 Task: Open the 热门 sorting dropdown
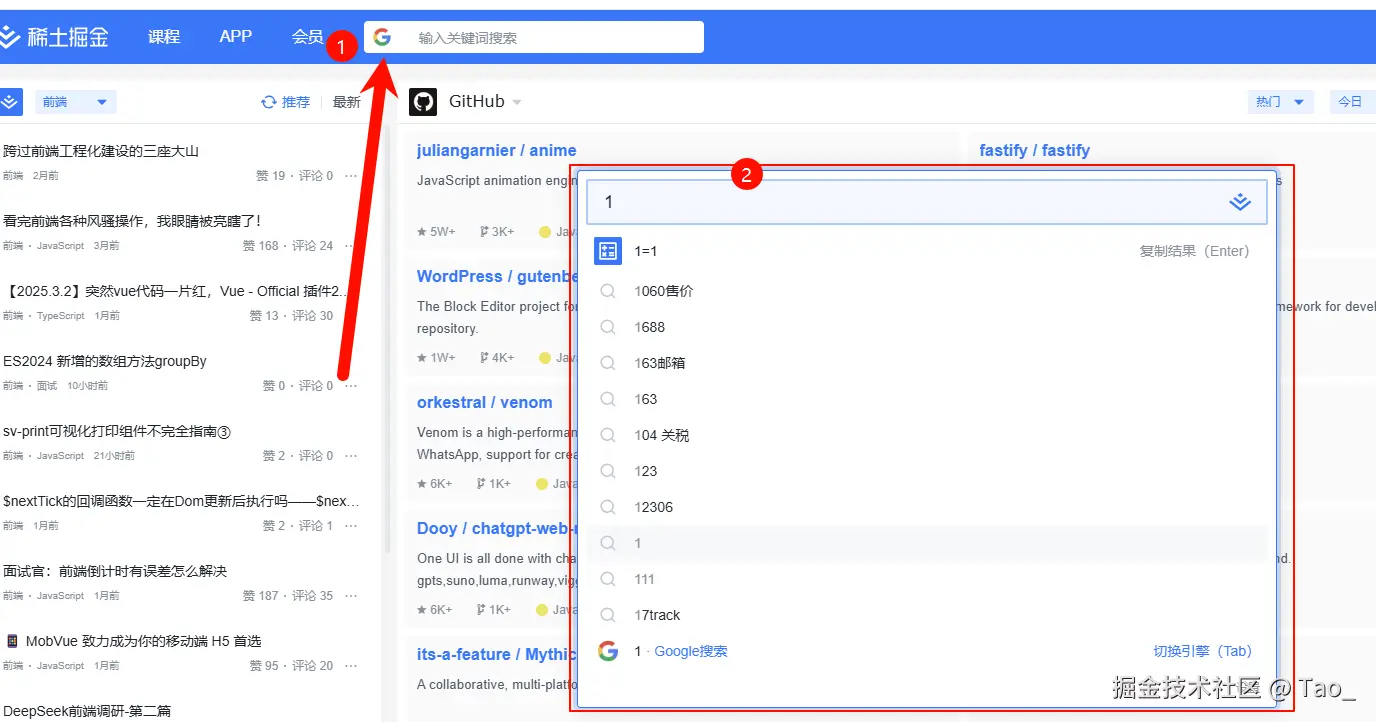(x=1280, y=101)
